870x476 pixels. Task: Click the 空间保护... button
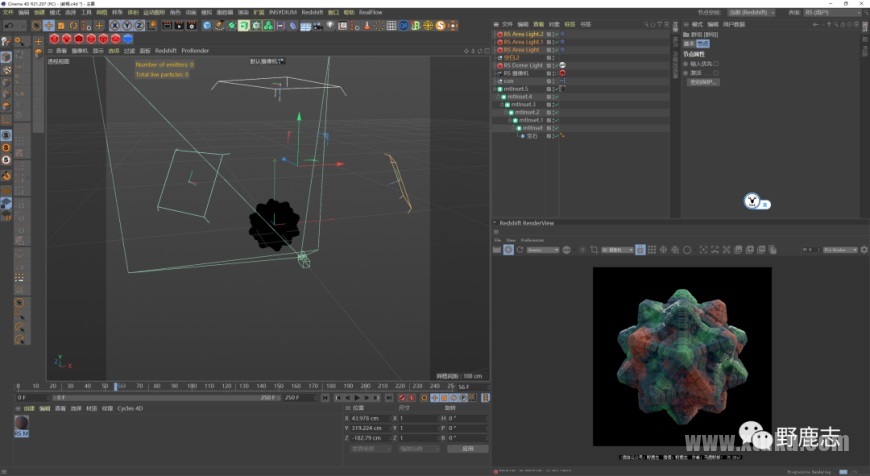click(704, 82)
